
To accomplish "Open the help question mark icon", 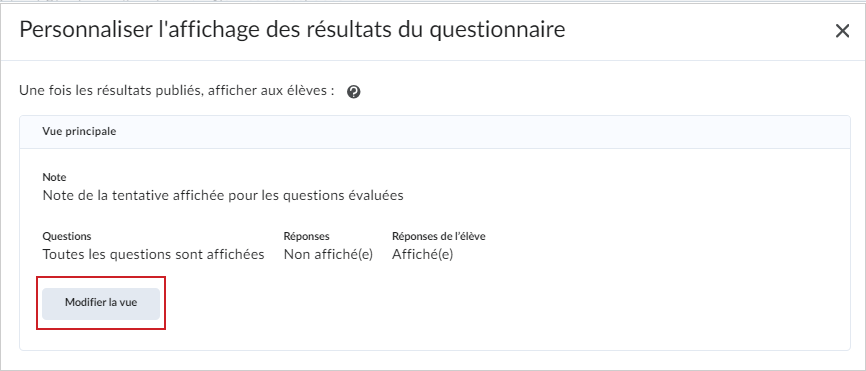I will (354, 92).
